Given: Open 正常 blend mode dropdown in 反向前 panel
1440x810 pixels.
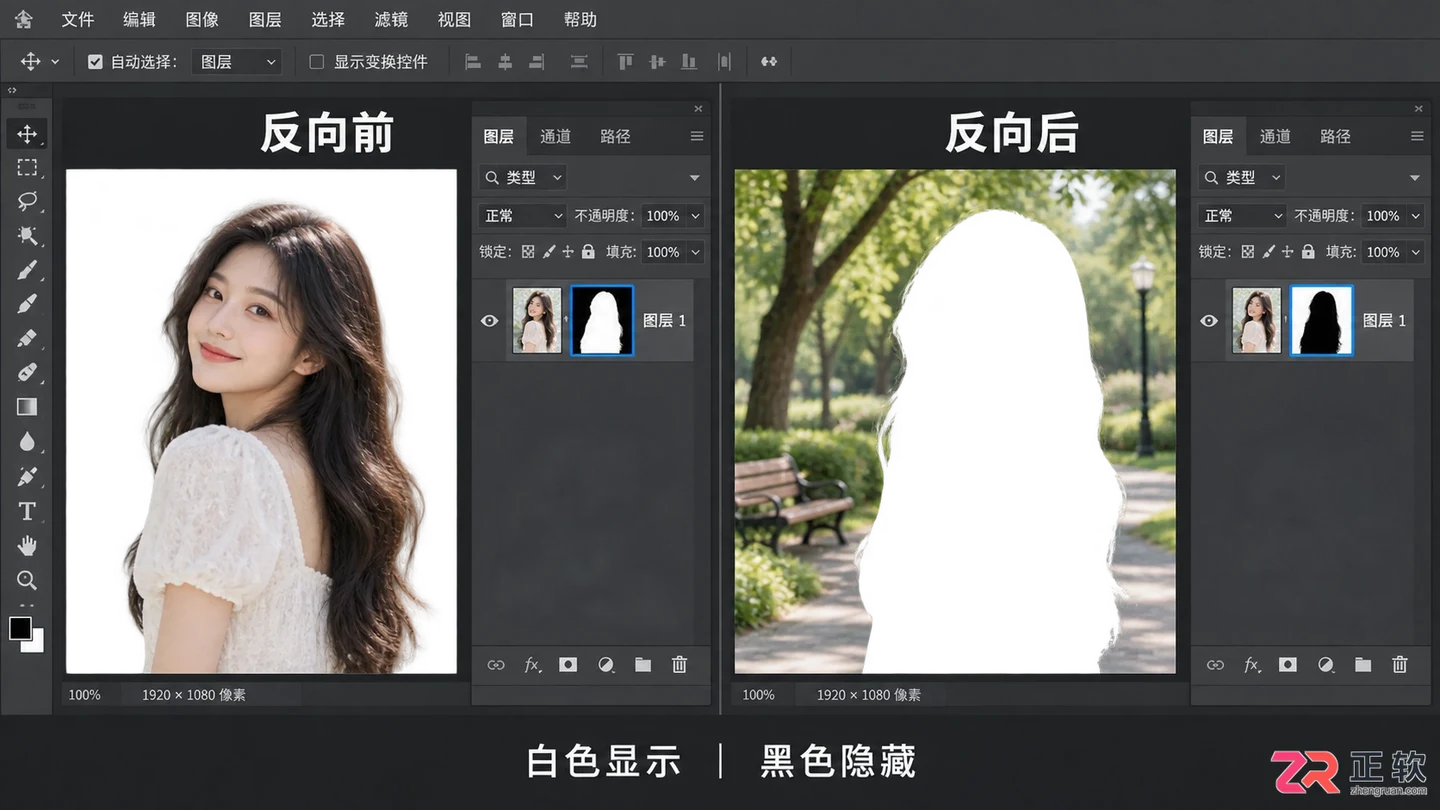Looking at the screenshot, I should point(523,216).
